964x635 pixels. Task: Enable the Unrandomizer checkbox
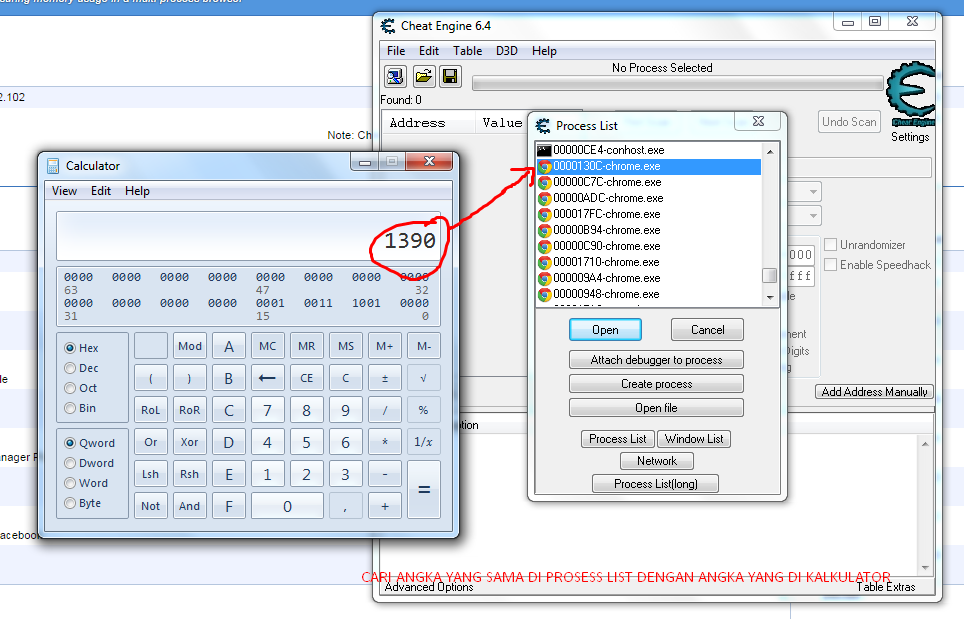pyautogui.click(x=831, y=245)
